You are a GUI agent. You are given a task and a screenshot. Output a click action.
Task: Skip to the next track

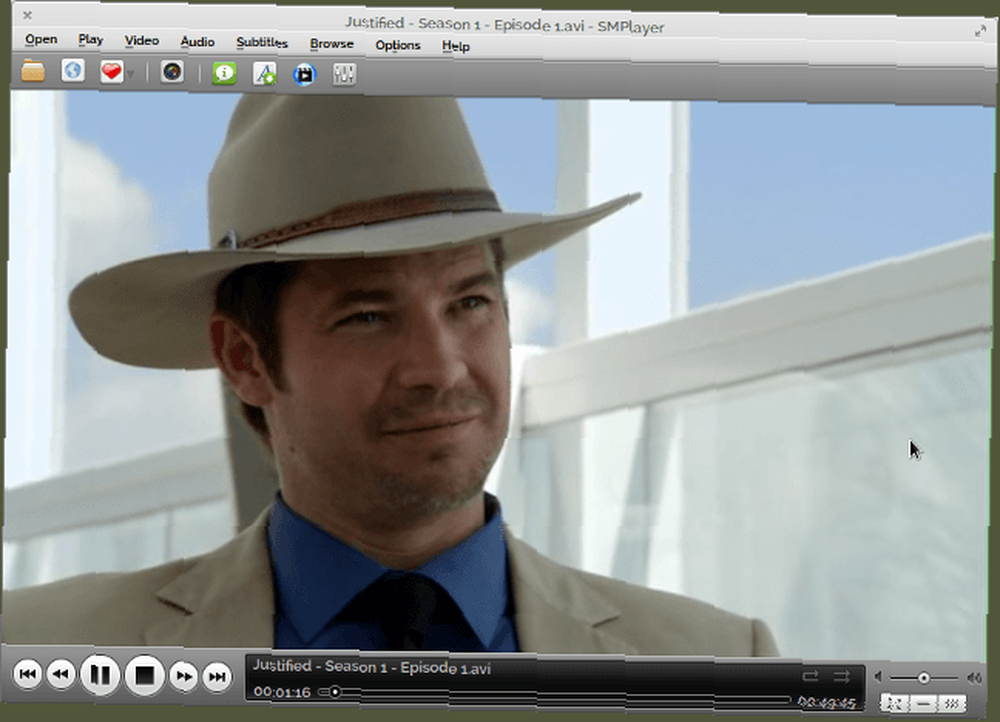(217, 677)
